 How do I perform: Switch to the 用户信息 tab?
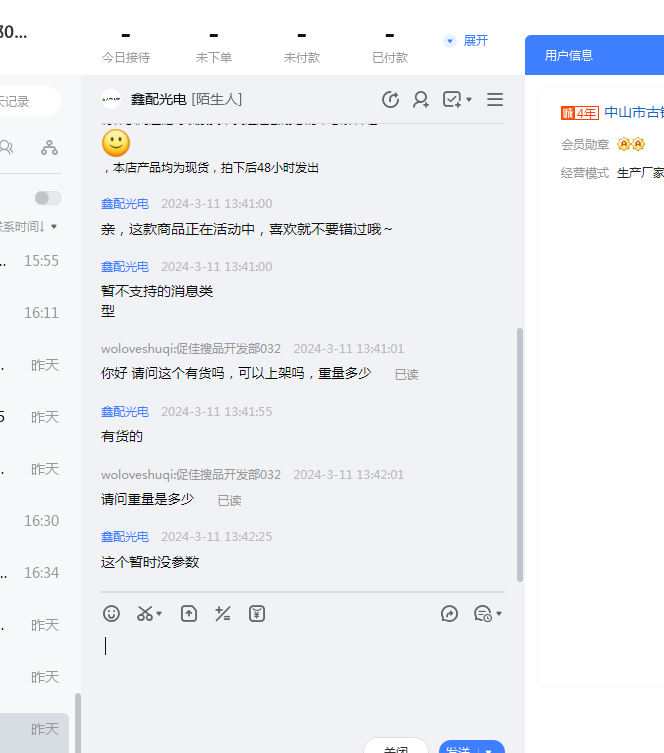click(569, 55)
